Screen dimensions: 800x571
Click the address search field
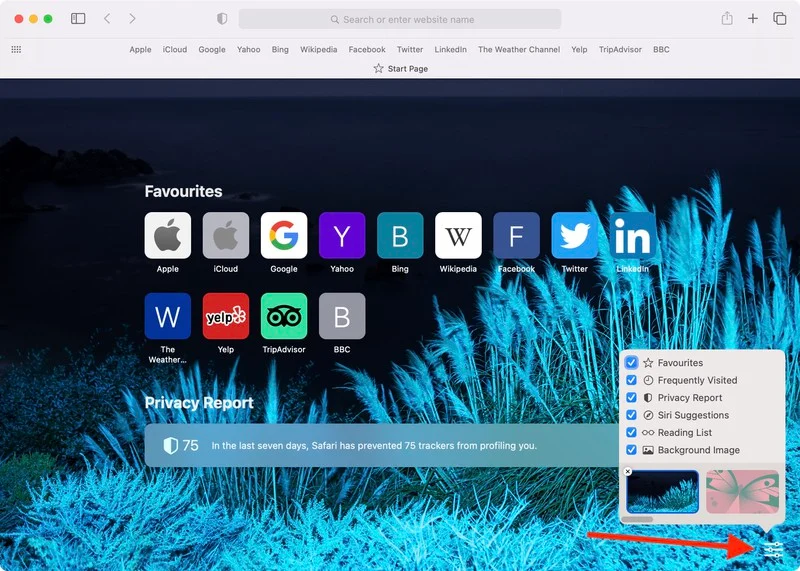pyautogui.click(x=400, y=19)
